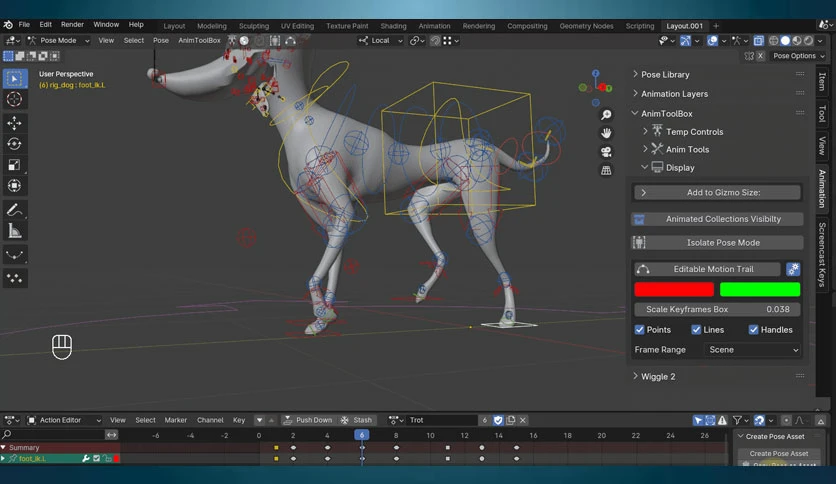Toggle only show selected in Action Editor
This screenshot has height=484, width=836.
698,421
